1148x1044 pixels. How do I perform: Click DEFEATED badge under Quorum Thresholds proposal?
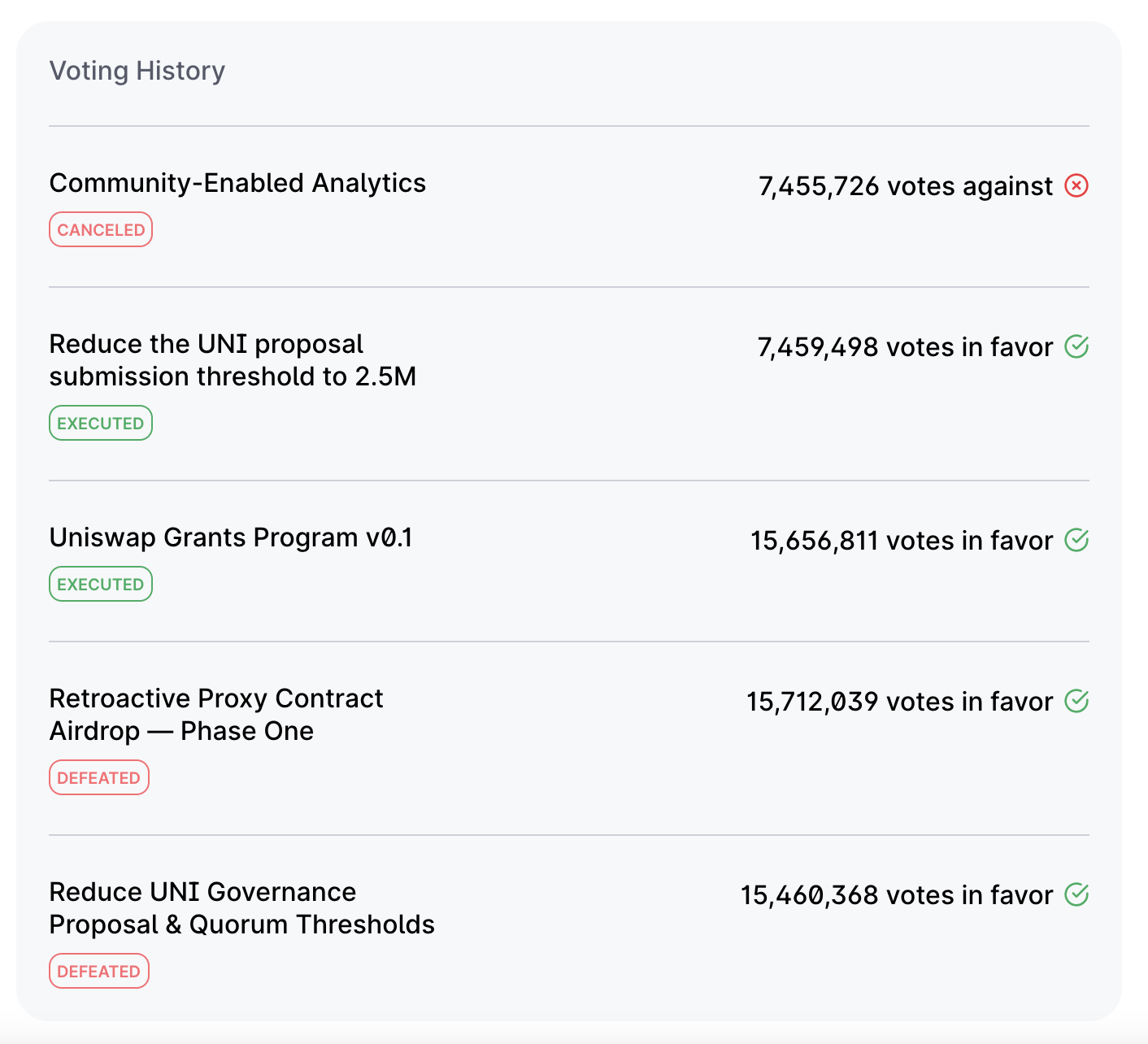click(99, 971)
